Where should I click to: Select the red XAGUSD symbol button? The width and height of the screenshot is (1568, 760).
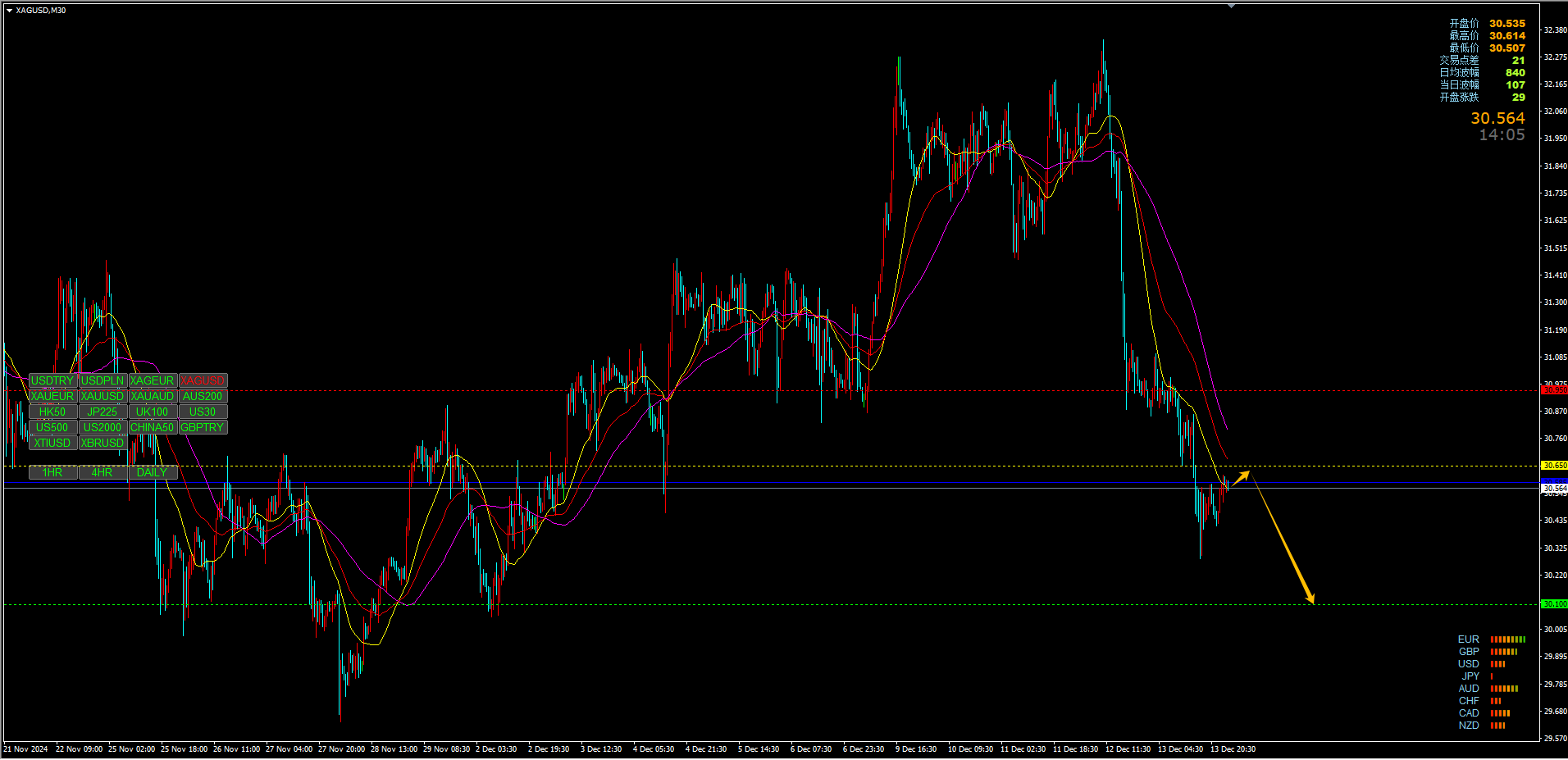tap(203, 380)
